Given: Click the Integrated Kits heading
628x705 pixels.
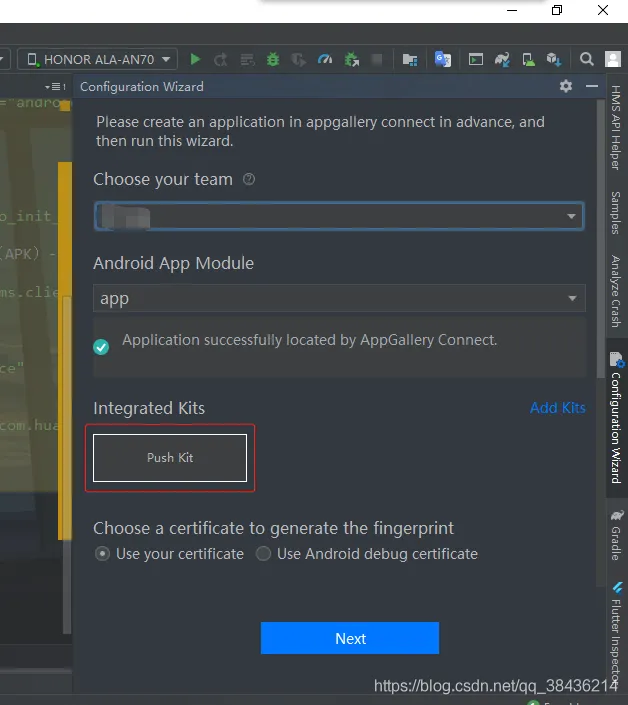Looking at the screenshot, I should (149, 408).
